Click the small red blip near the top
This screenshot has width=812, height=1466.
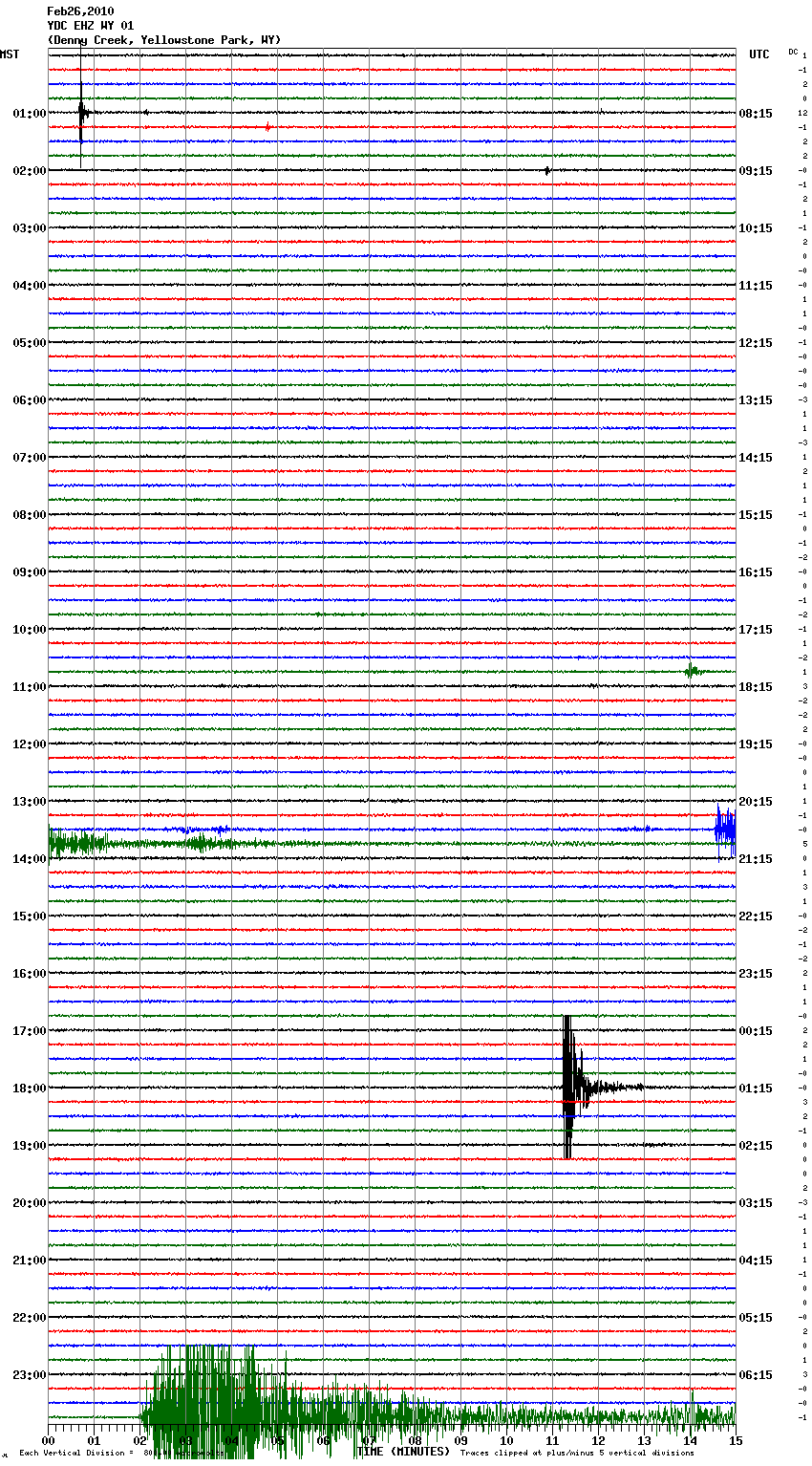point(267,127)
